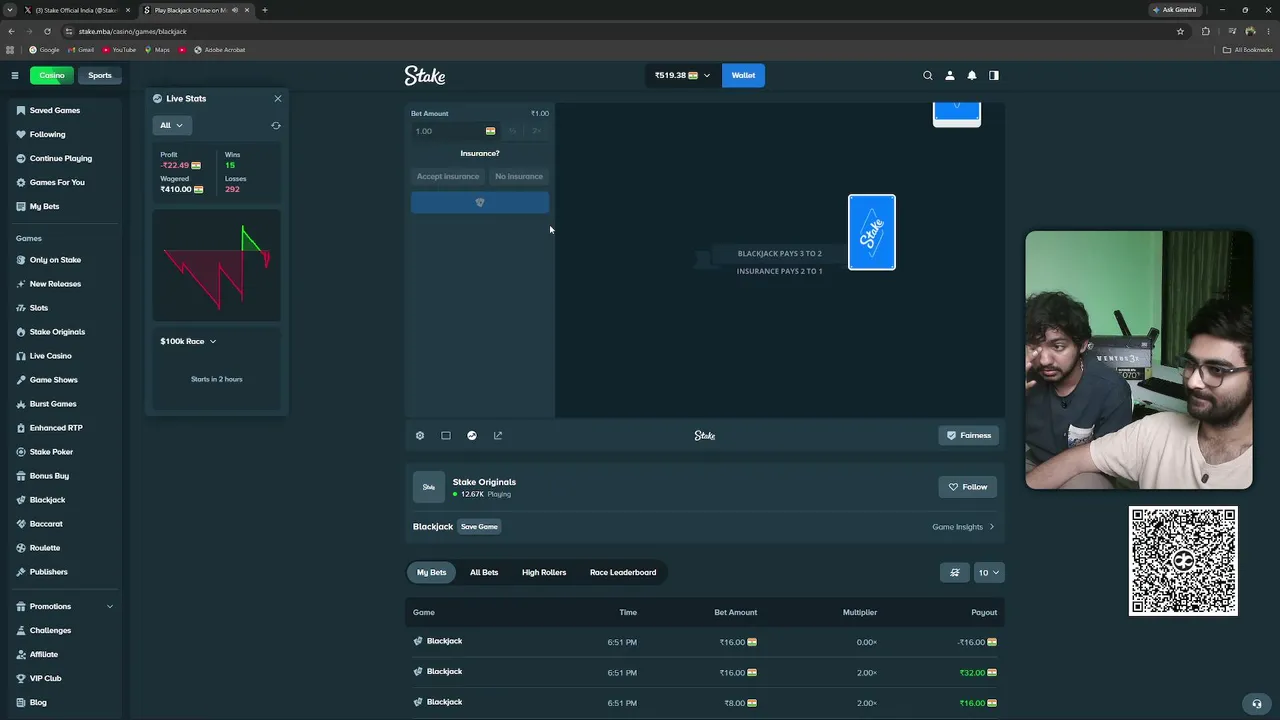Image resolution: width=1280 pixels, height=720 pixels.
Task: Open the rows-per-page 10 dropdown
Action: (x=989, y=572)
